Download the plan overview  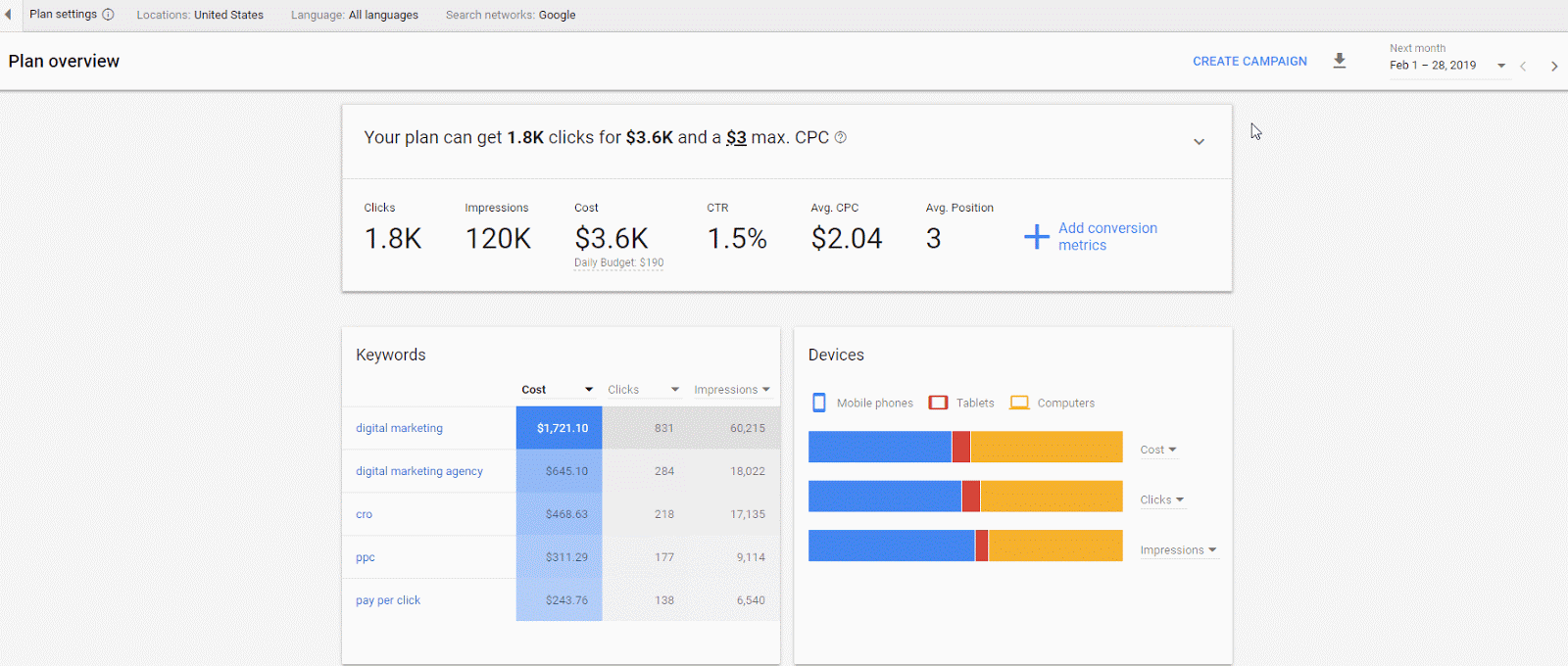point(1340,61)
